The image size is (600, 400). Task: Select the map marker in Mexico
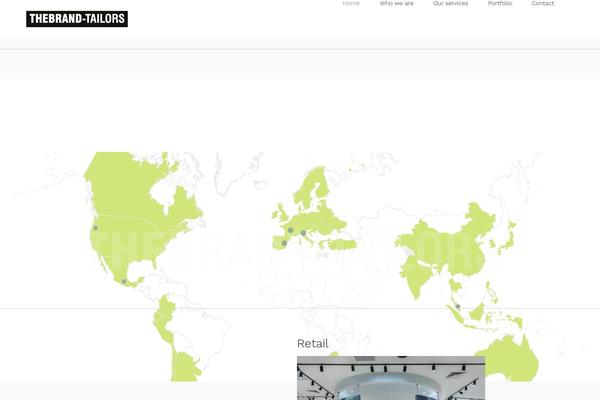(x=124, y=281)
